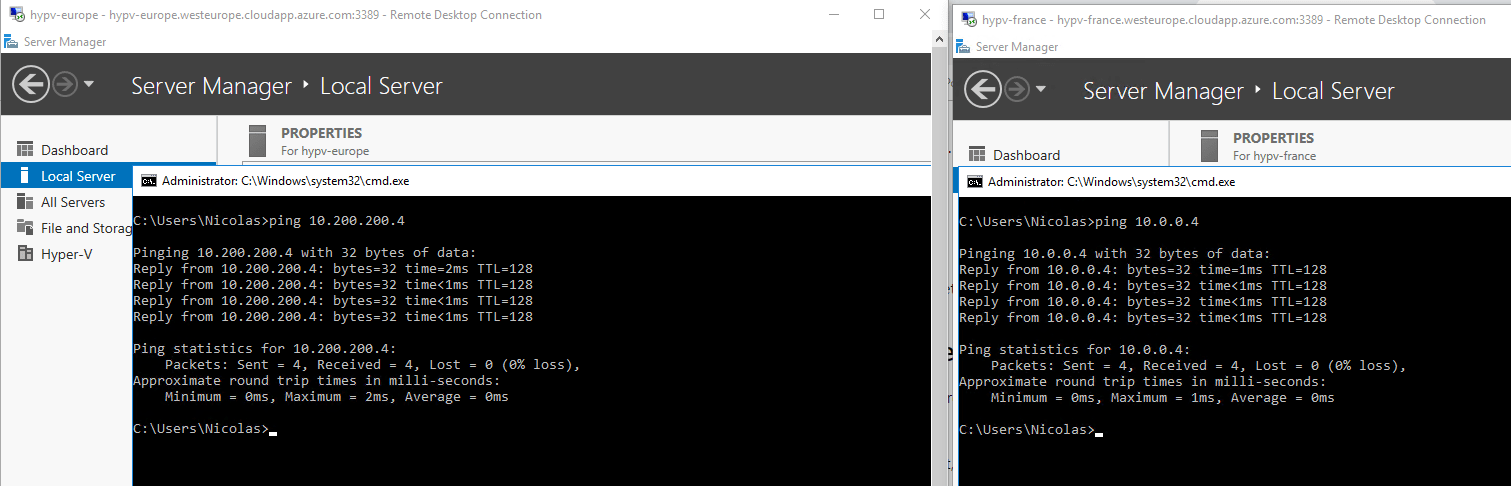Click 'For hypv-france' properties subtitle
This screenshot has width=1511, height=486.
point(1274,156)
